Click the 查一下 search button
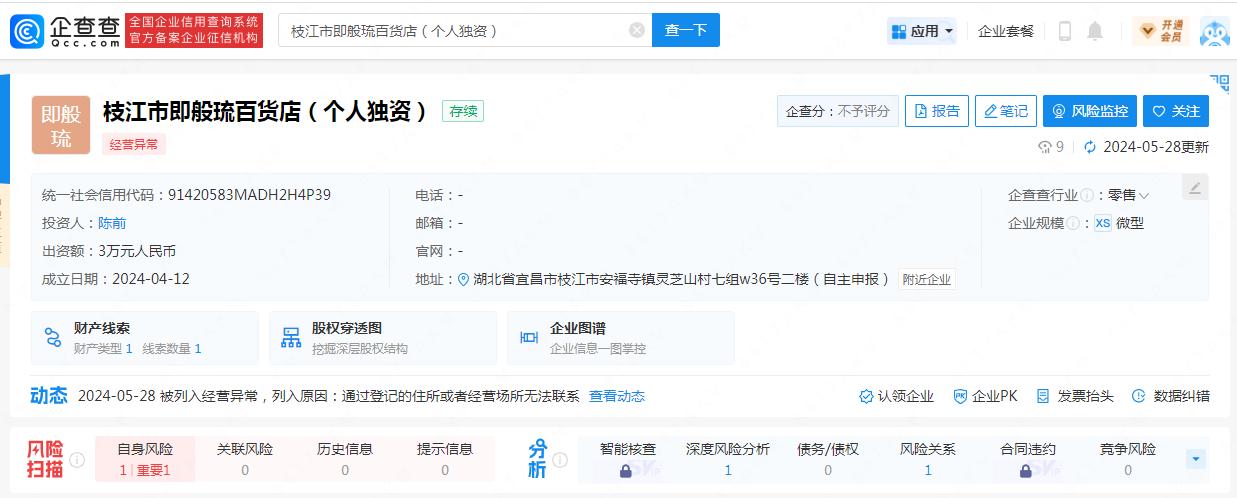The height and width of the screenshot is (498, 1237). tap(686, 30)
